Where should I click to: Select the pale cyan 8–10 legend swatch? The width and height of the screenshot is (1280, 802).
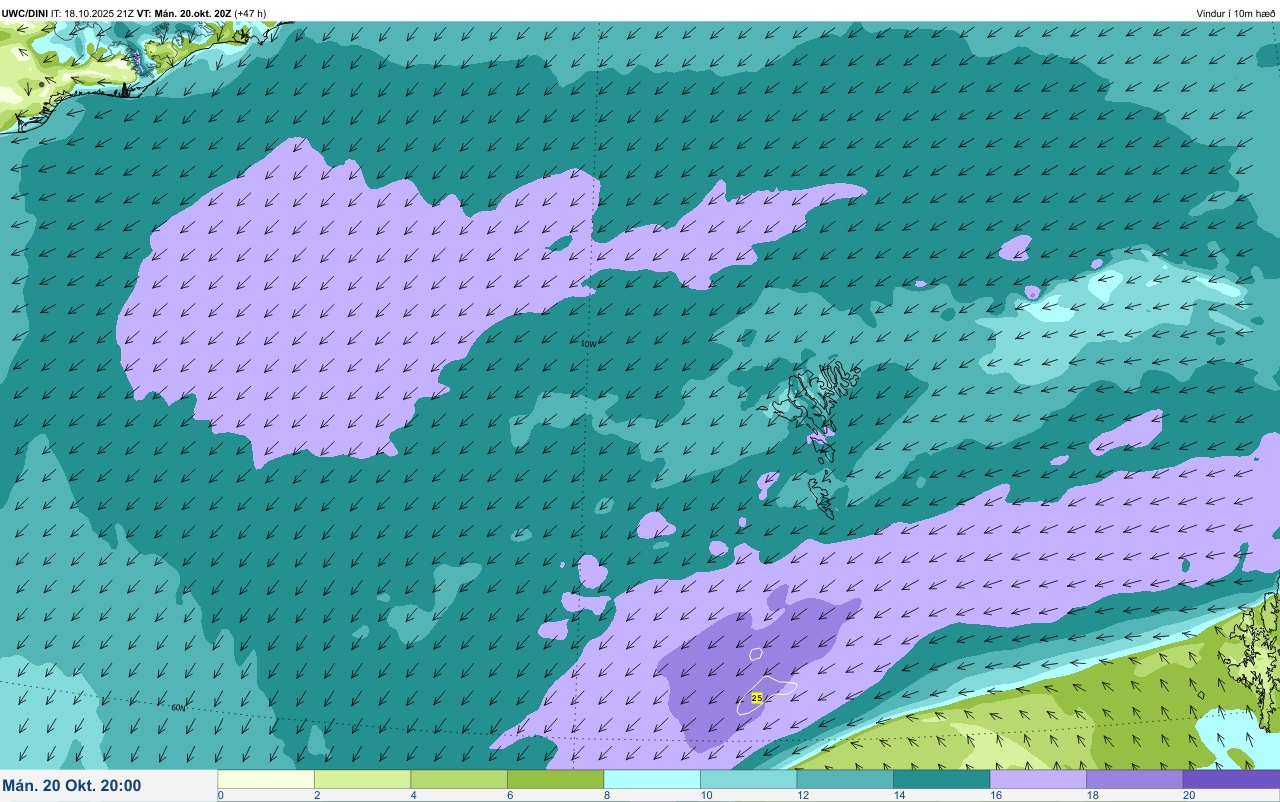(652, 779)
